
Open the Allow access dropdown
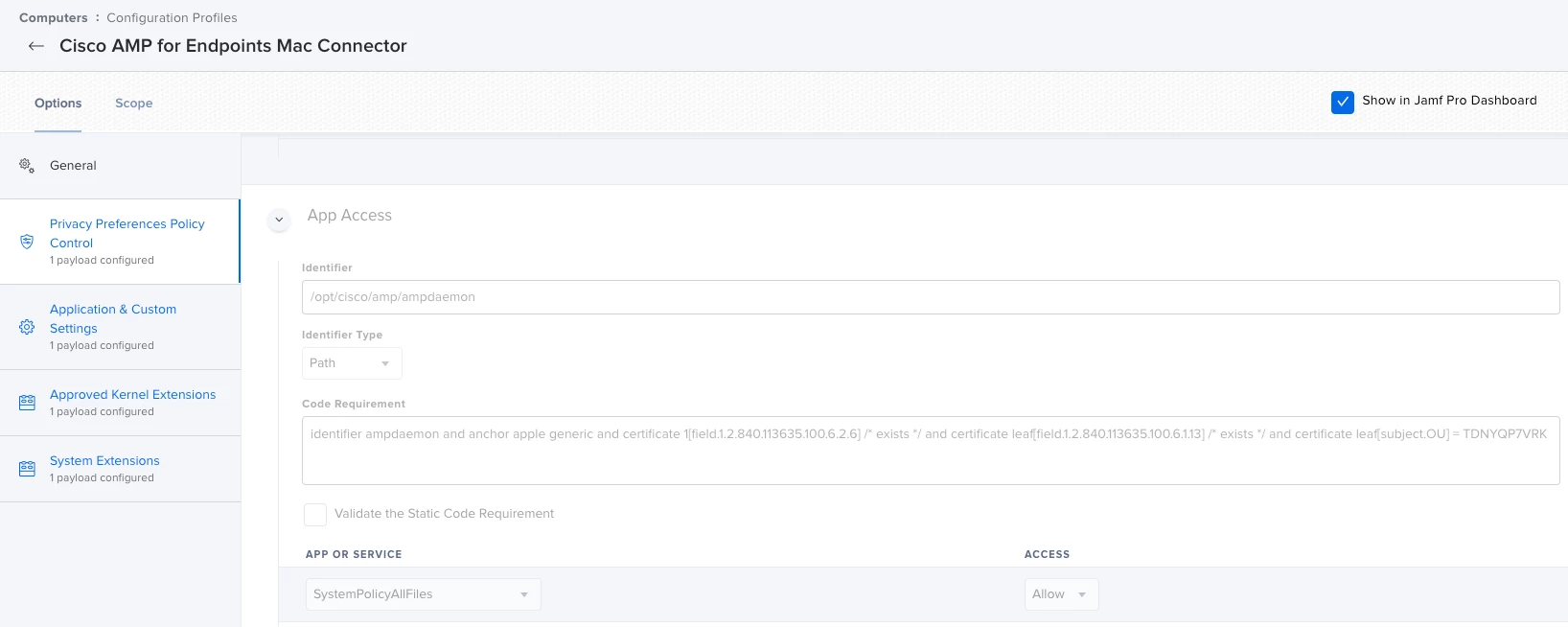click(x=1061, y=594)
